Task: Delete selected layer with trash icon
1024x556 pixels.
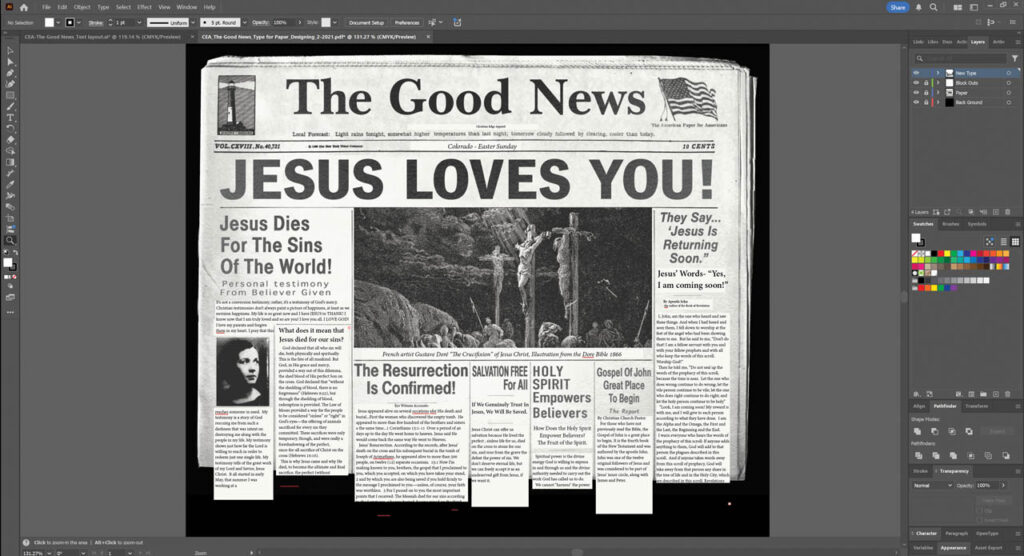Action: [1007, 212]
